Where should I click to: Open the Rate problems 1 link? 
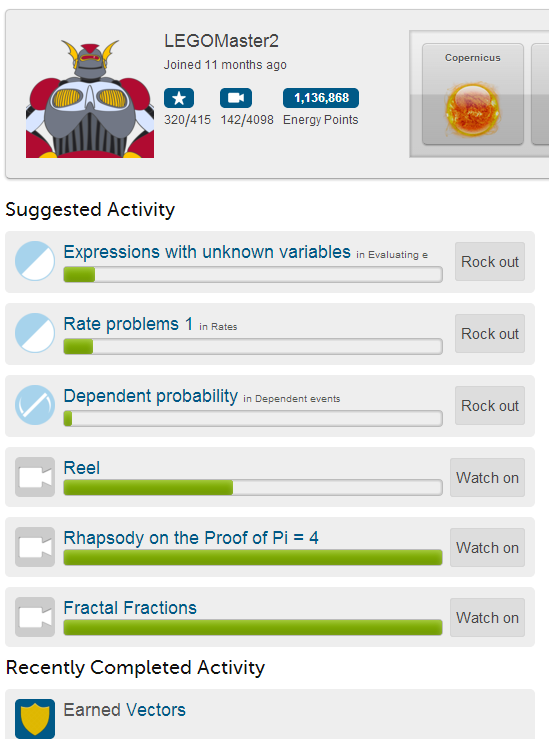point(128,324)
